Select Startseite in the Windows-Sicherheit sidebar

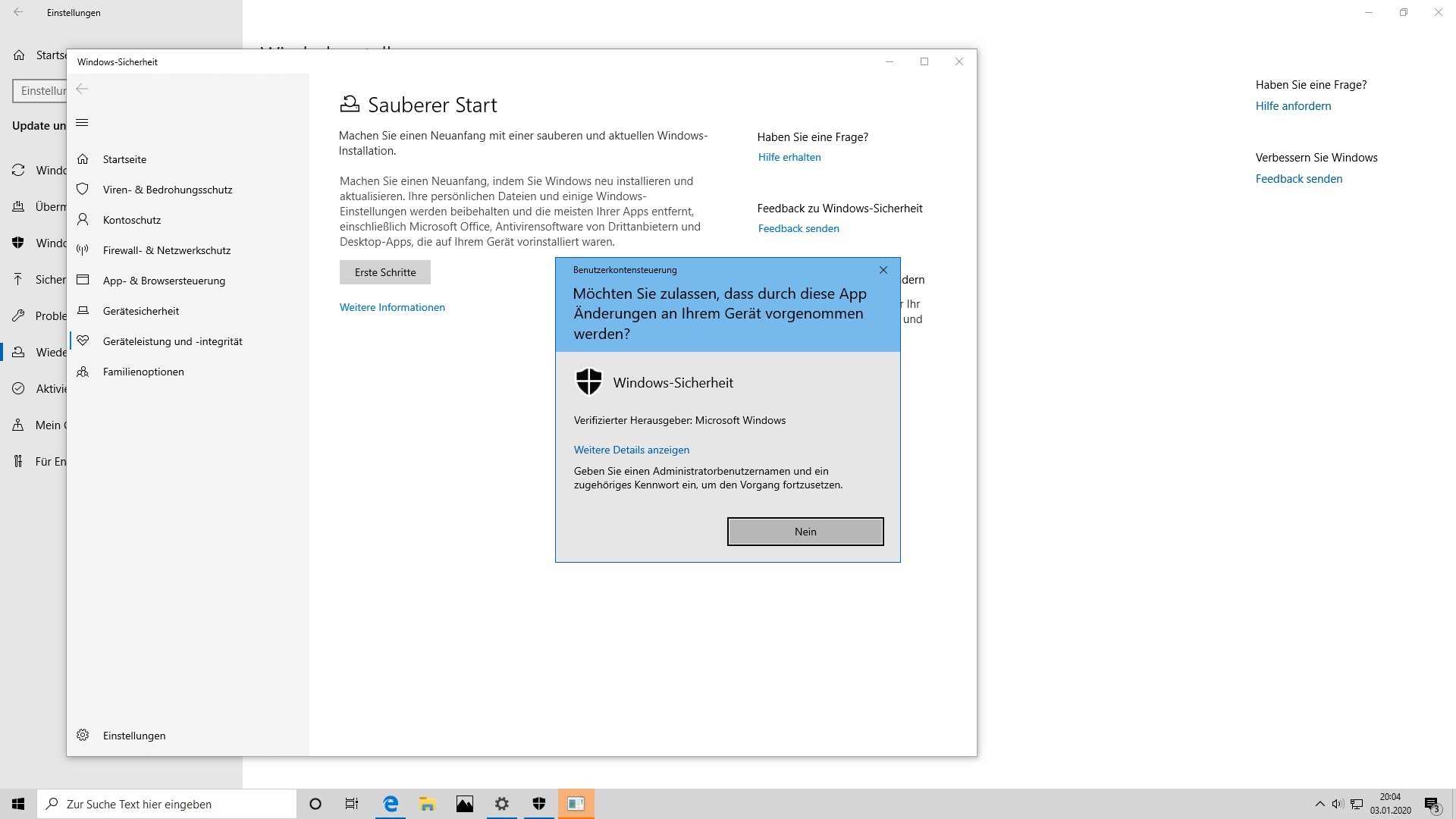point(188,159)
